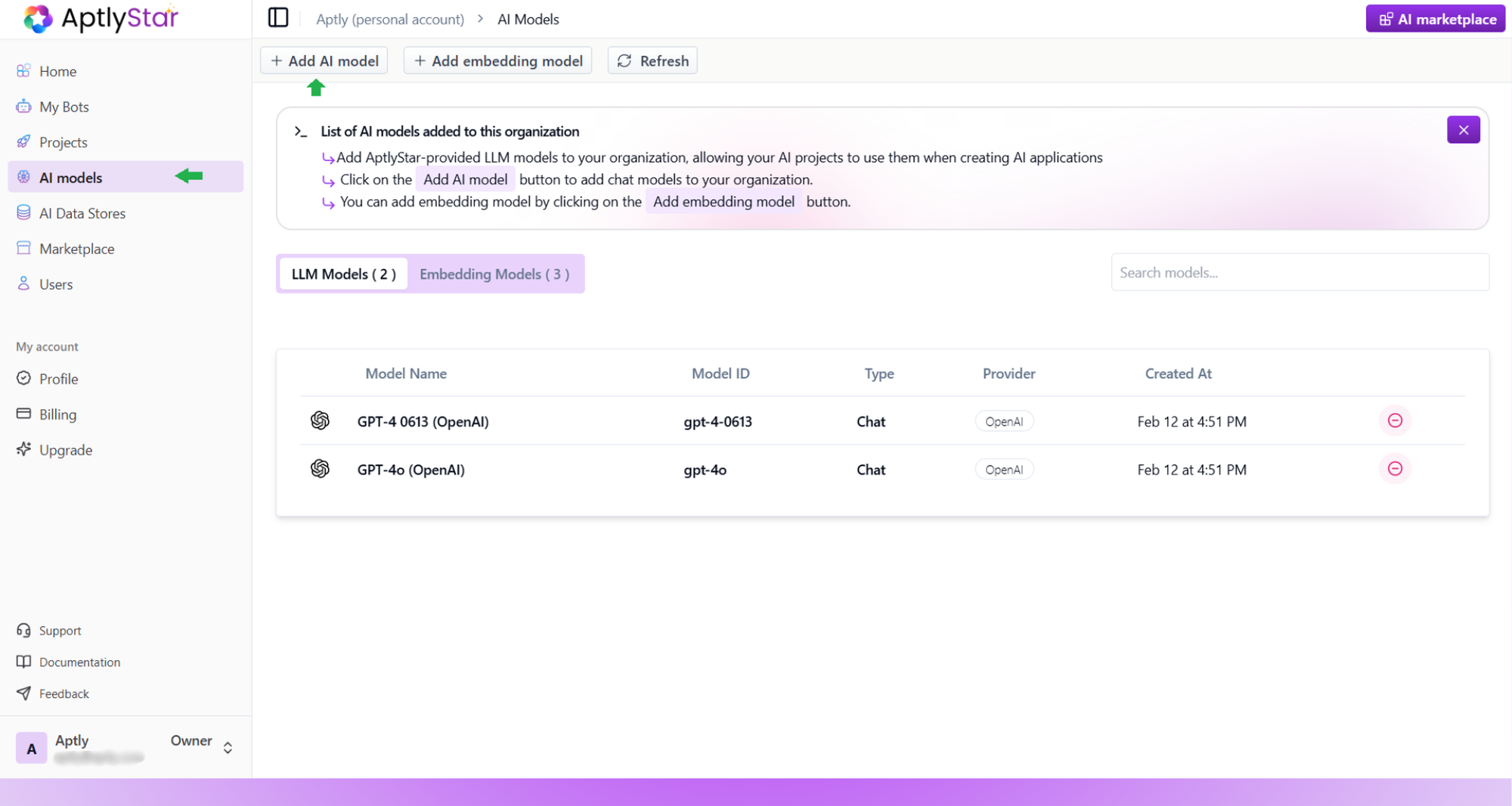Click Aptly (personal account) breadcrumb

point(390,19)
